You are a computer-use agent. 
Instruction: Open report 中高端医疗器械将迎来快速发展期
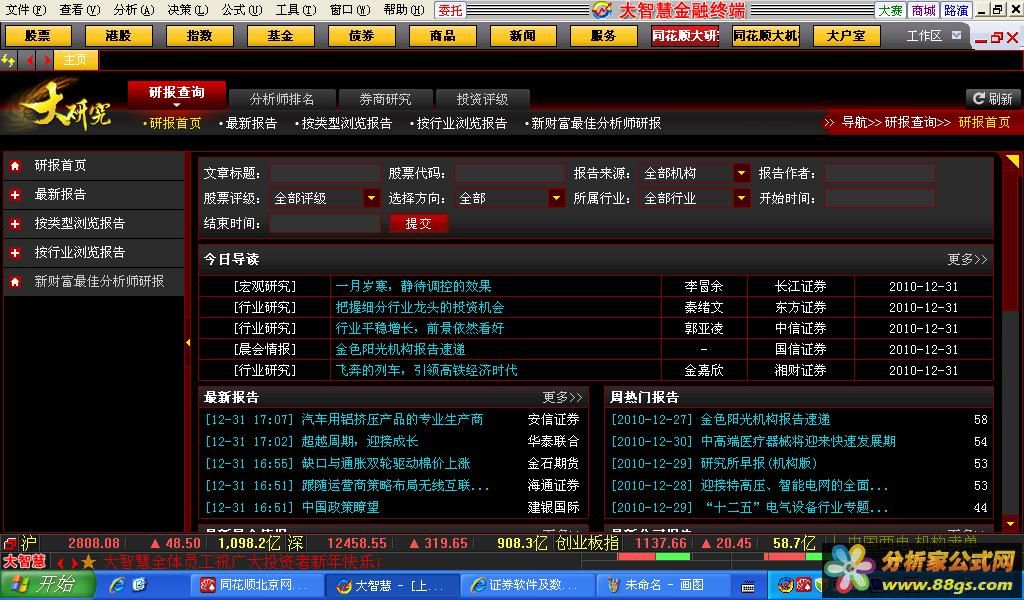[x=798, y=441]
